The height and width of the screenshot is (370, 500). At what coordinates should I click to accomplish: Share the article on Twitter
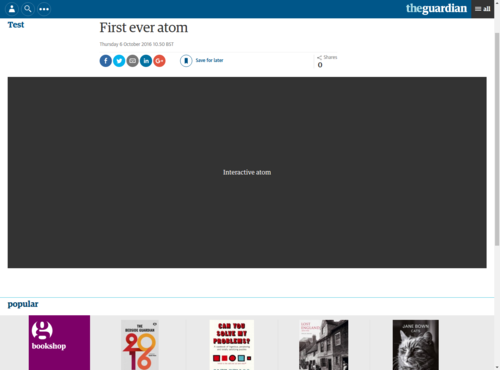119,61
